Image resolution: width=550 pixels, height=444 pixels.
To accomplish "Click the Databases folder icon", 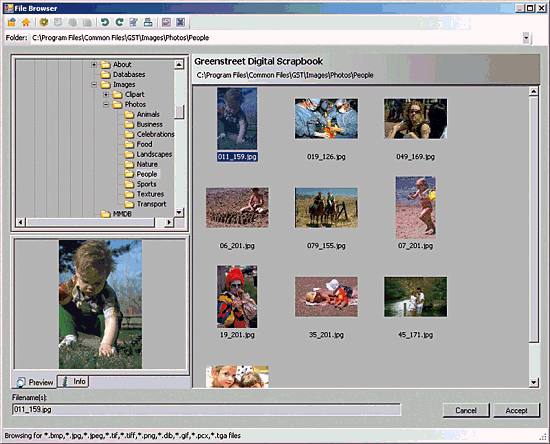I will click(x=106, y=74).
